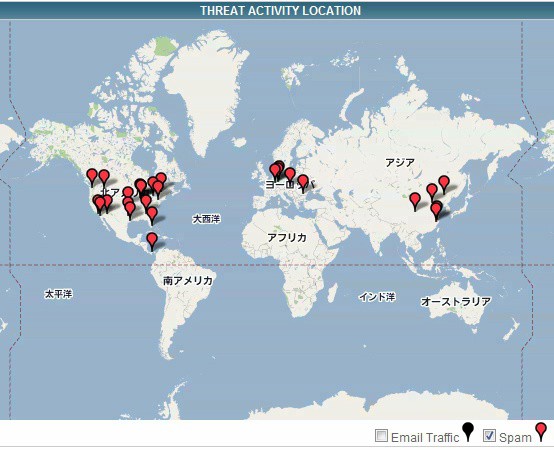This screenshot has width=554, height=450.
Task: Enable the Email Traffic checkbox
Action: point(382,436)
